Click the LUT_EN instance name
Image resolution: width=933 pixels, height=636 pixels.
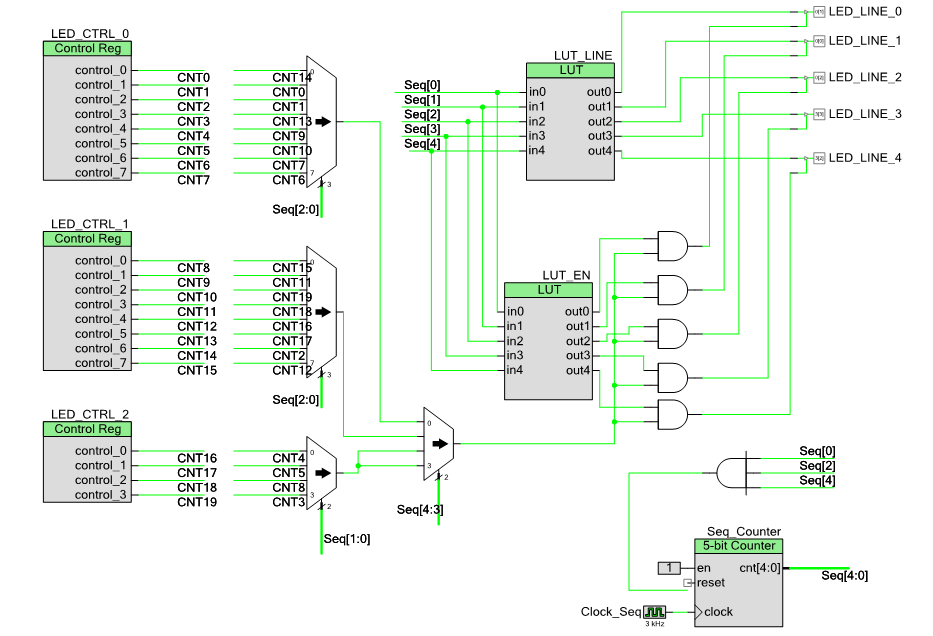pos(566,275)
